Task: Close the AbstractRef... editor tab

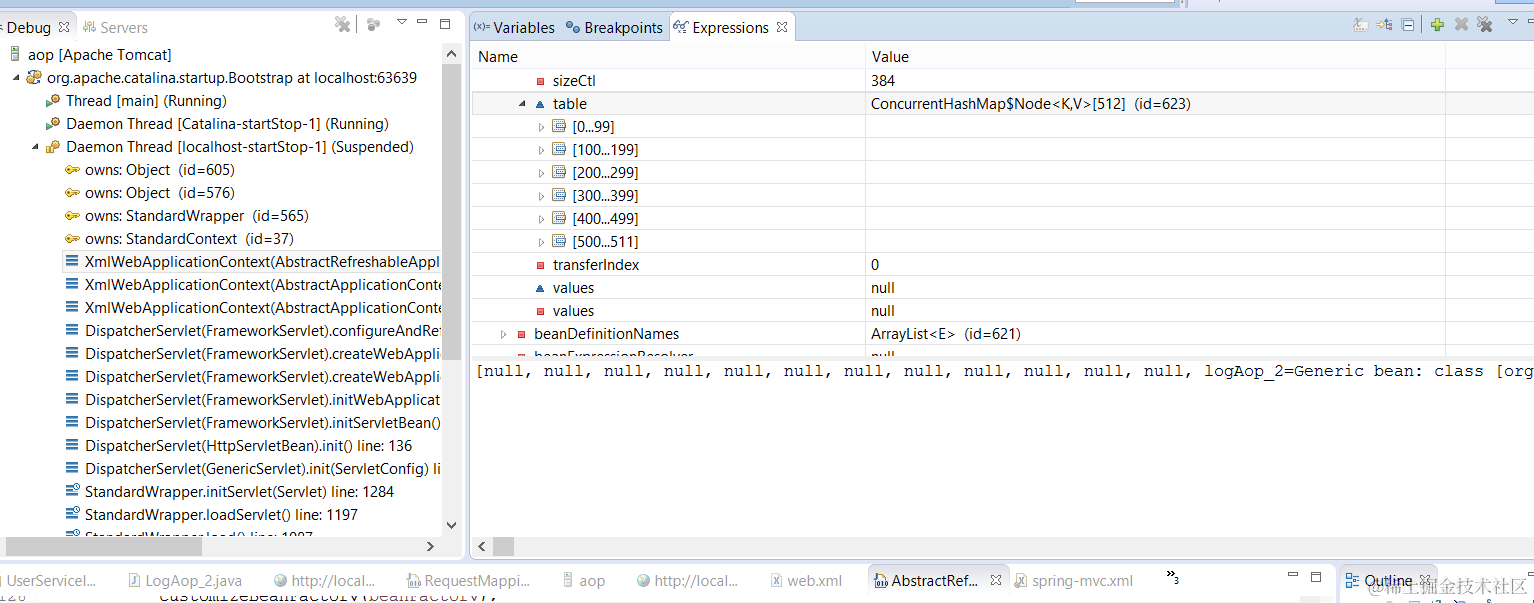Action: point(996,580)
